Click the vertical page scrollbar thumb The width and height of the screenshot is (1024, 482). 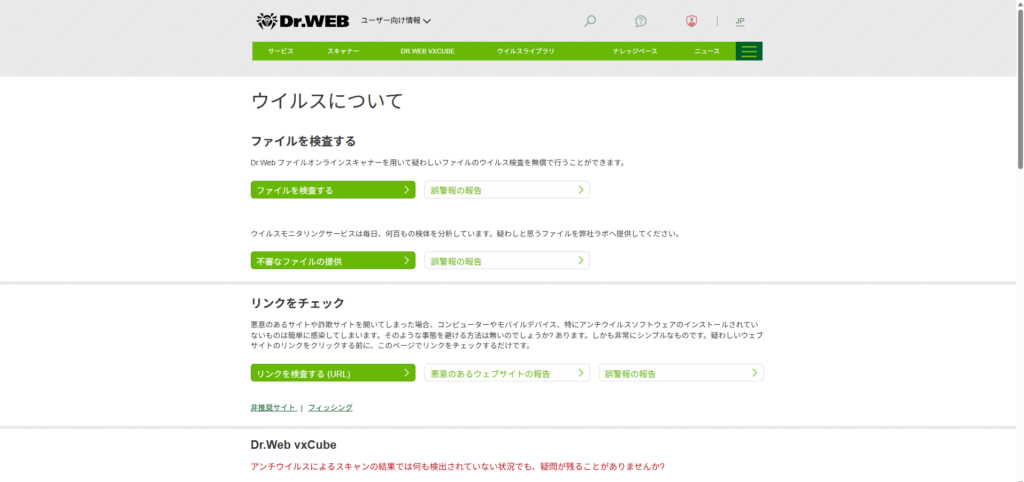(1020, 85)
